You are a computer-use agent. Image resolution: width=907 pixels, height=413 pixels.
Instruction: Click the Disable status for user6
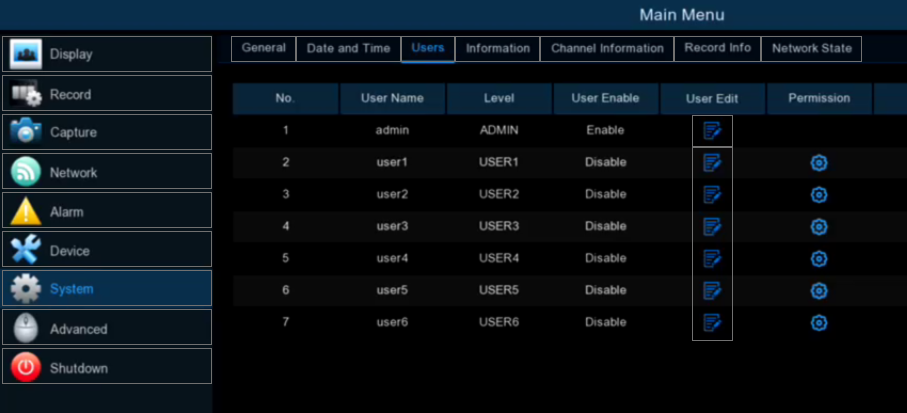[x=606, y=322]
